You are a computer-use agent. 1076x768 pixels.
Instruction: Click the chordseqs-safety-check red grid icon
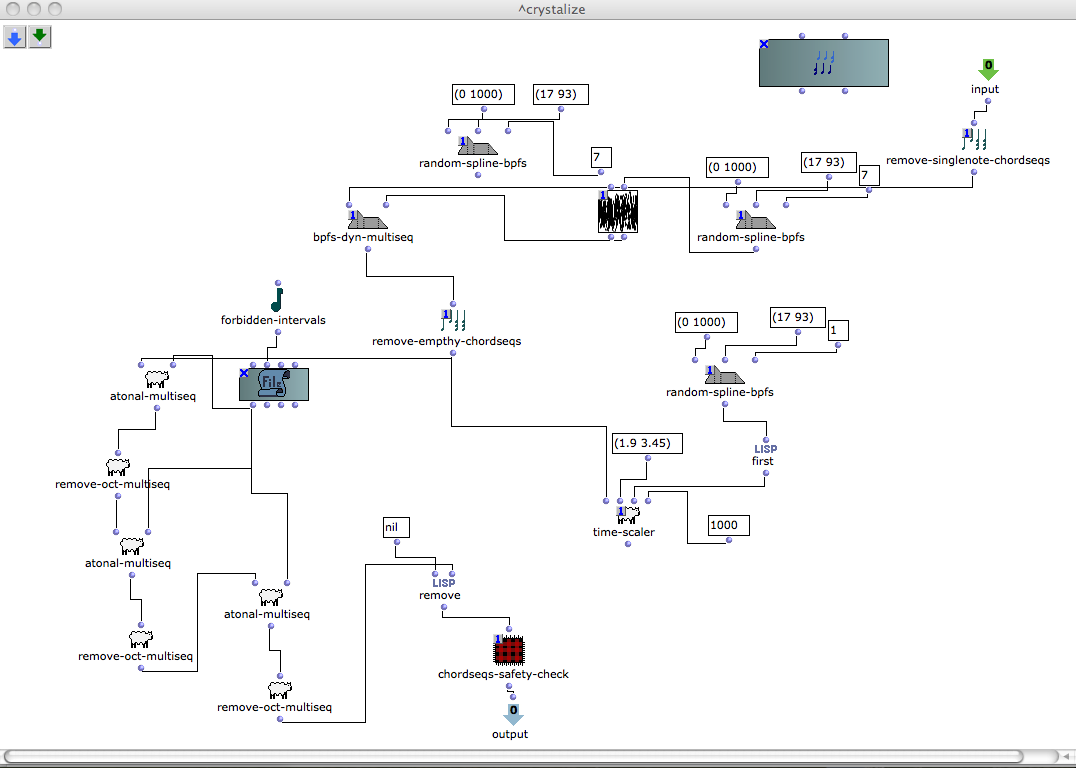509,651
